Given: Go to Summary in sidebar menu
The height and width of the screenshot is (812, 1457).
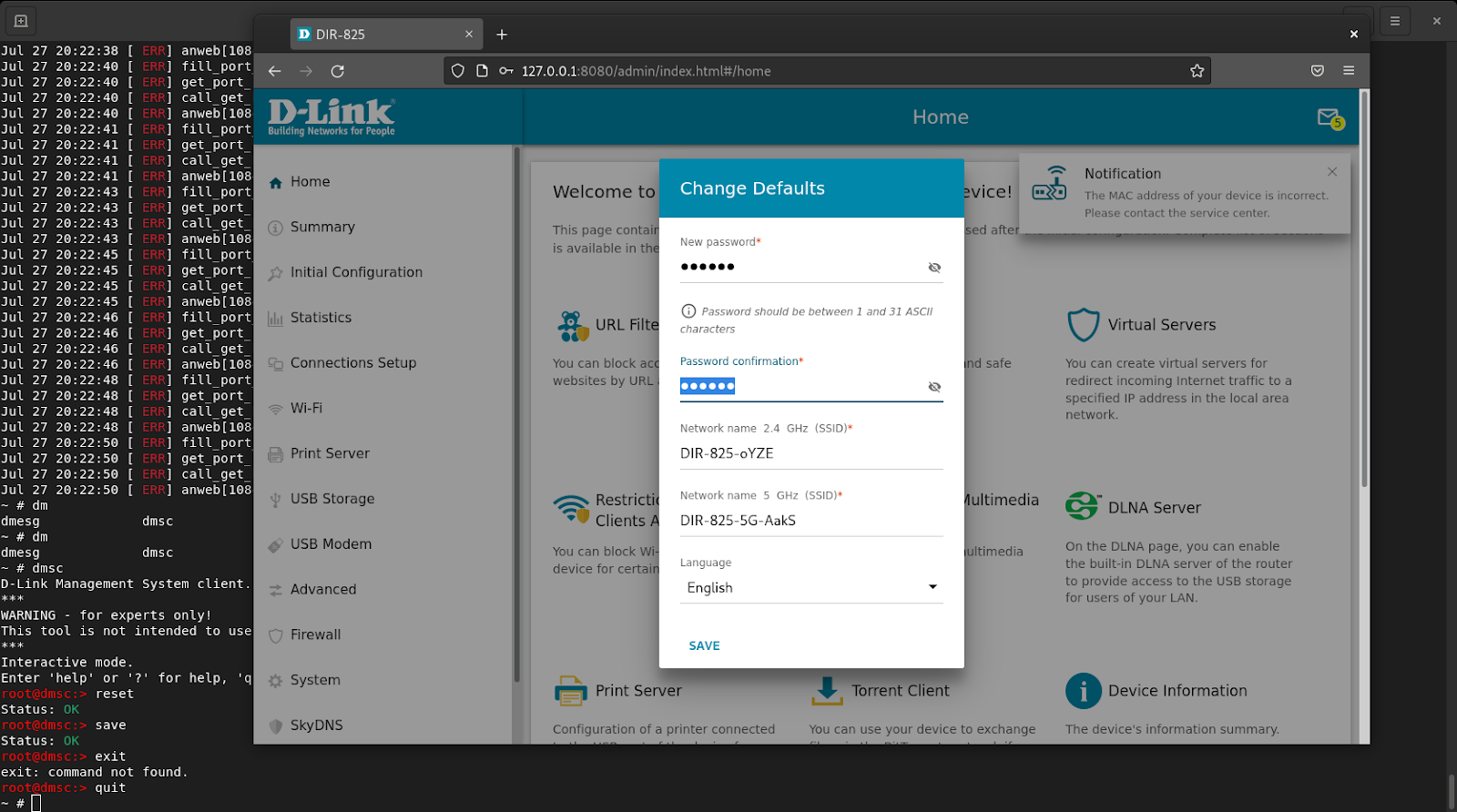Looking at the screenshot, I should point(322,228).
